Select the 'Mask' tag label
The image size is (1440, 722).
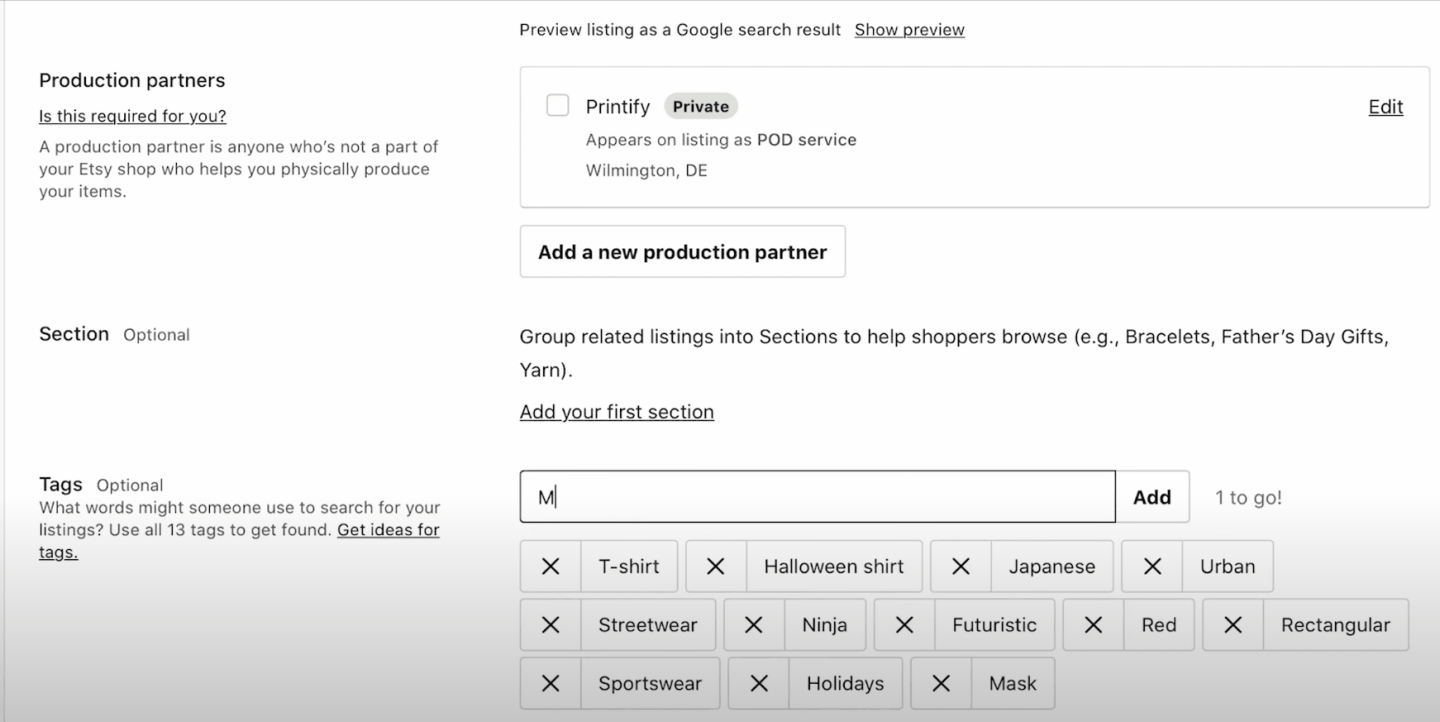tap(1012, 684)
